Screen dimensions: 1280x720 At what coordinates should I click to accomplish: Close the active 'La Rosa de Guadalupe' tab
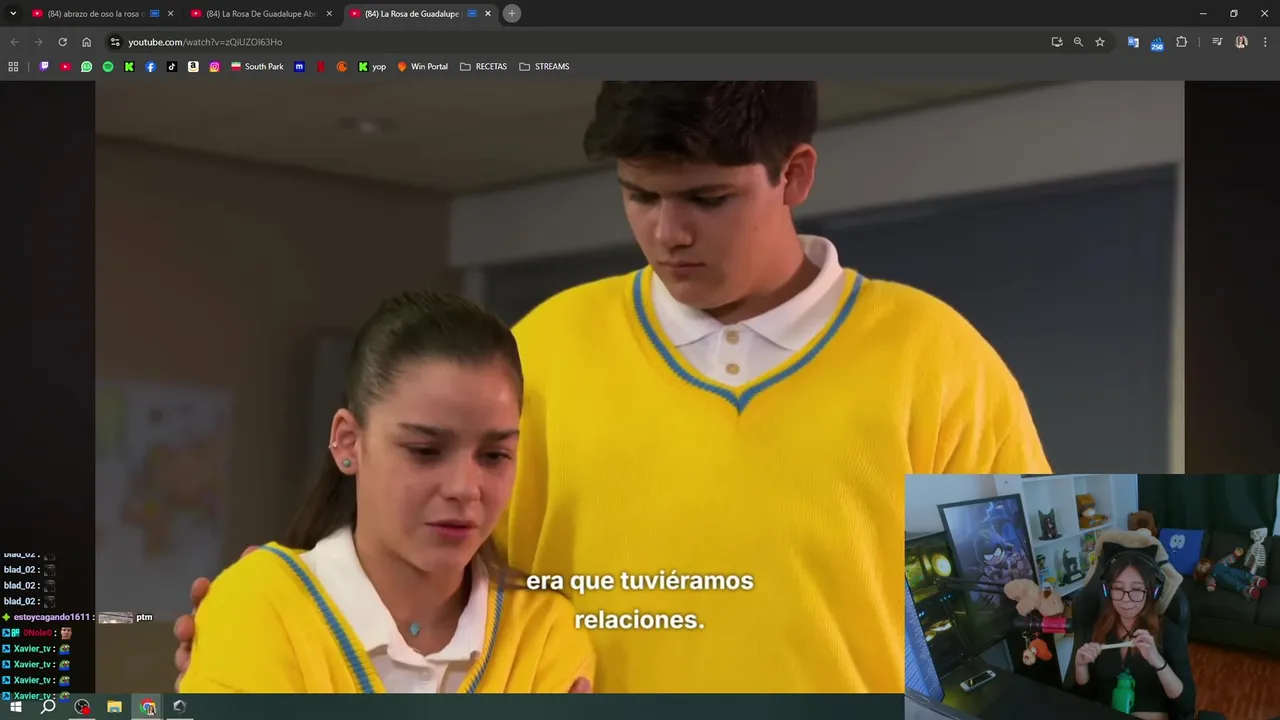coord(488,13)
